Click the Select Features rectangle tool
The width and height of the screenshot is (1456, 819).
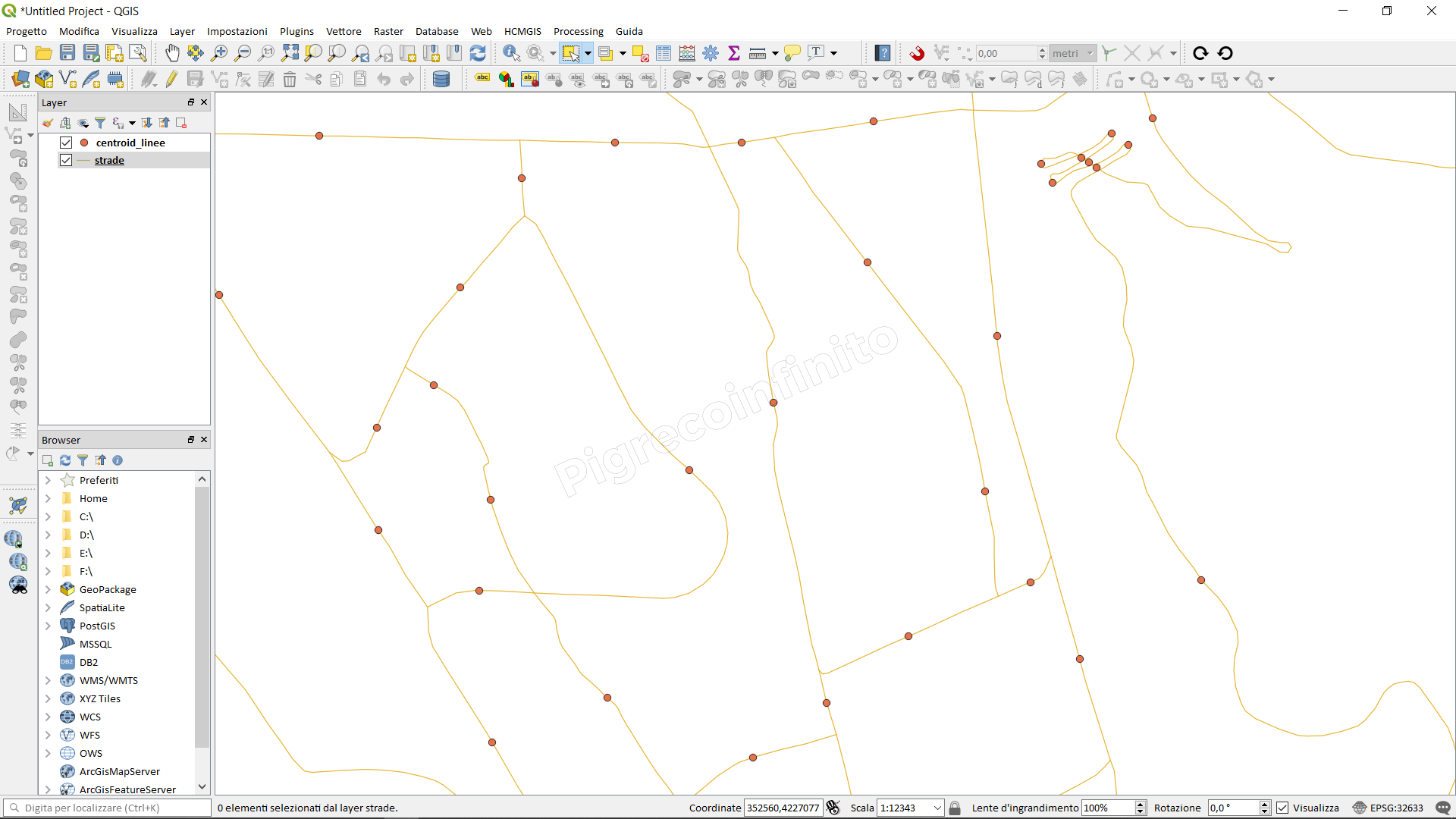click(x=571, y=53)
